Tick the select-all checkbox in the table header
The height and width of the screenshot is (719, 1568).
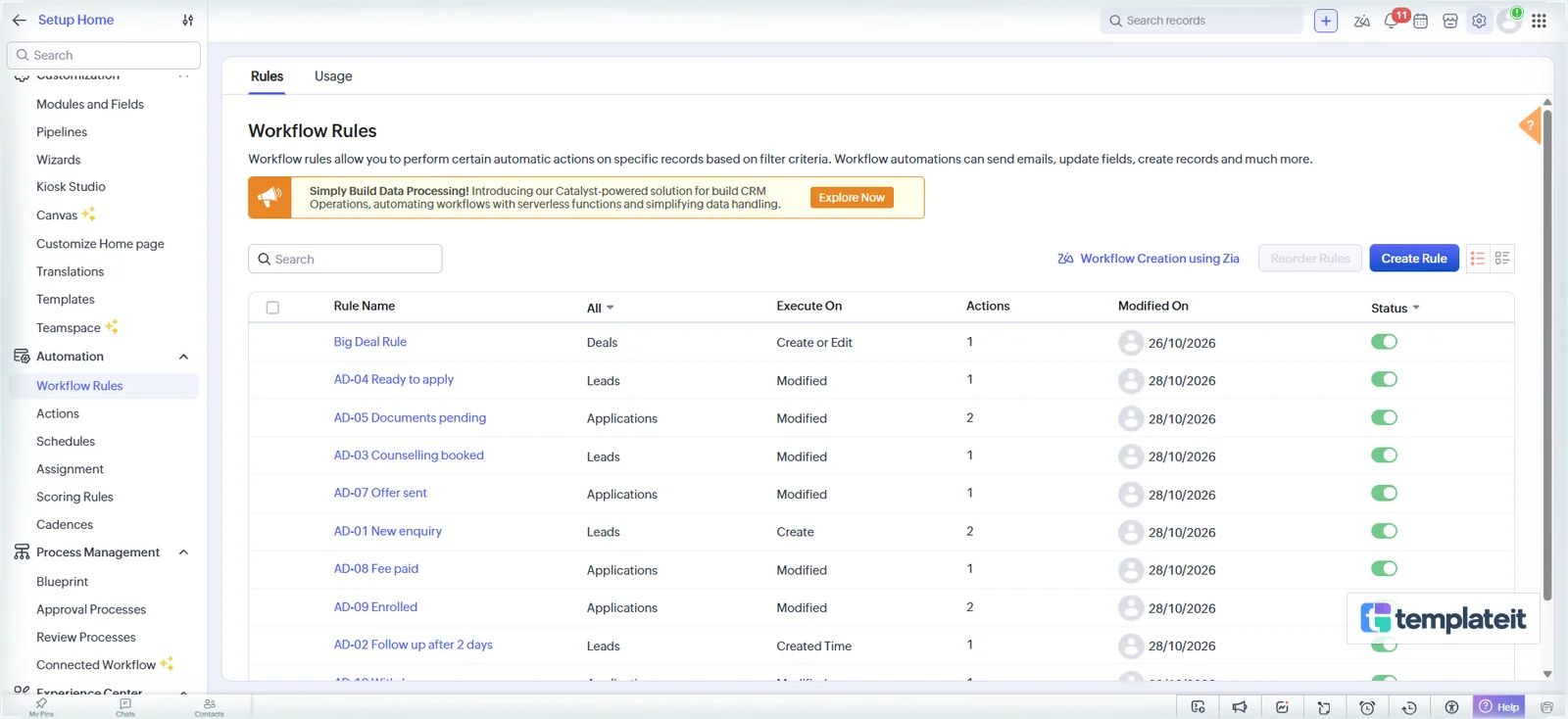(272, 308)
